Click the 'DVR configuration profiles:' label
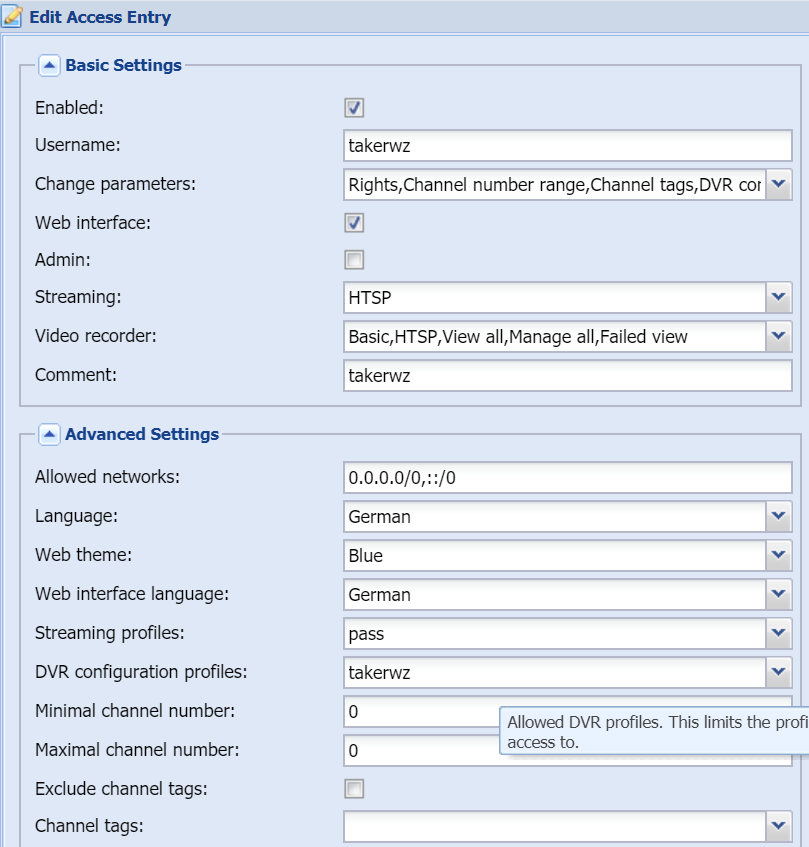Image resolution: width=809 pixels, height=847 pixels. (141, 672)
